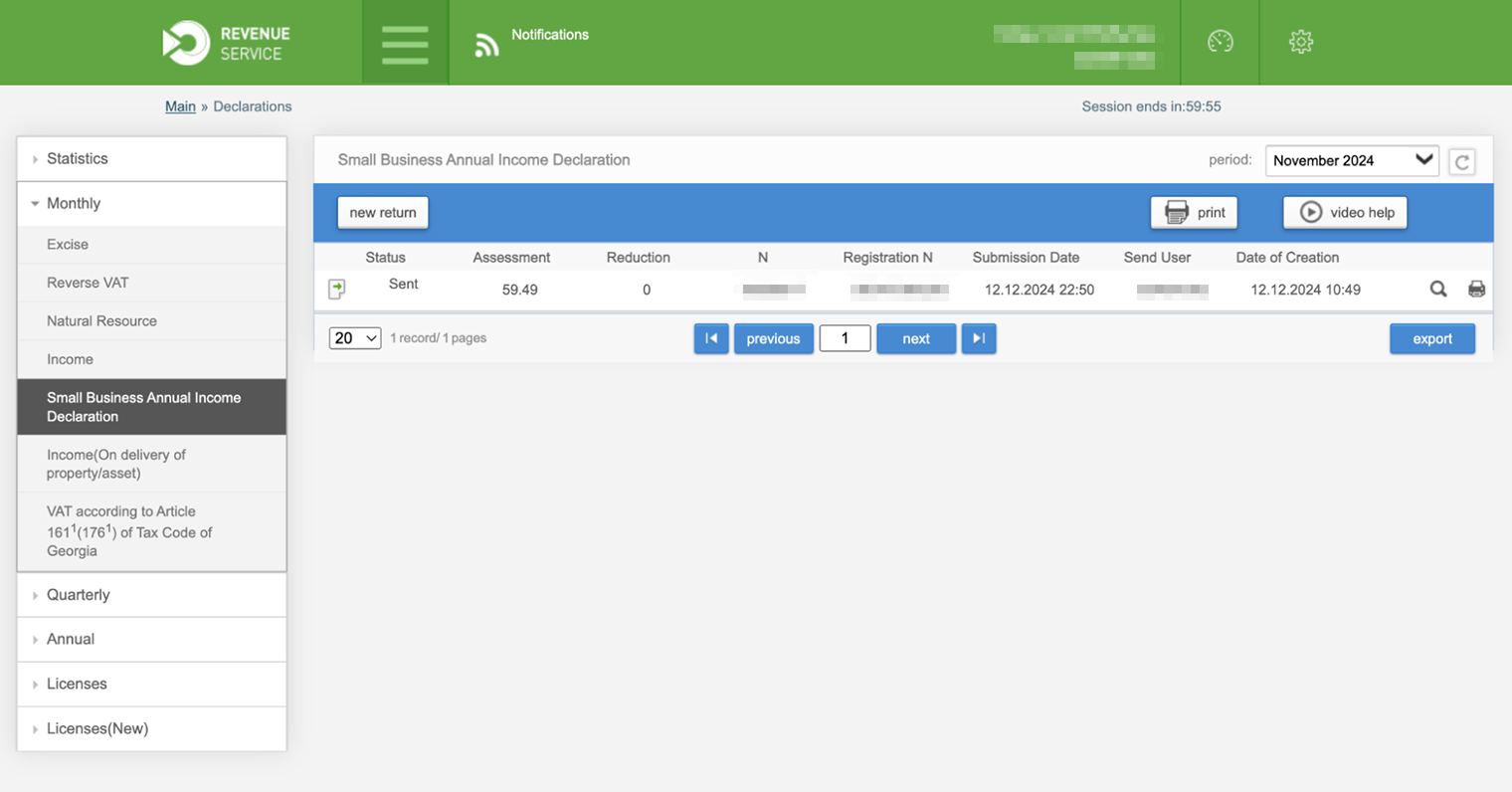Screen dimensions: 1512x792
Task: Refresh the declarations list for selected period
Action: pyautogui.click(x=1461, y=162)
